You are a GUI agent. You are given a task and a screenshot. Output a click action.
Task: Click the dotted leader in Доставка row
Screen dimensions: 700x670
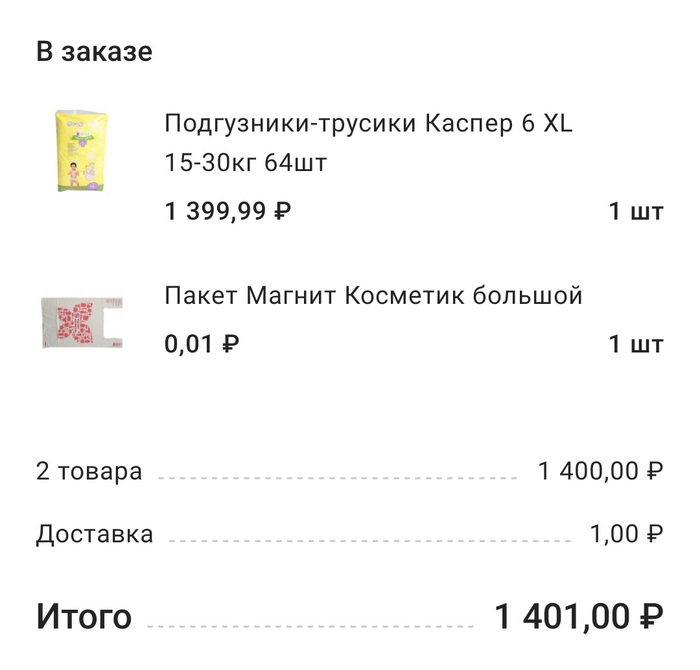[x=370, y=541]
